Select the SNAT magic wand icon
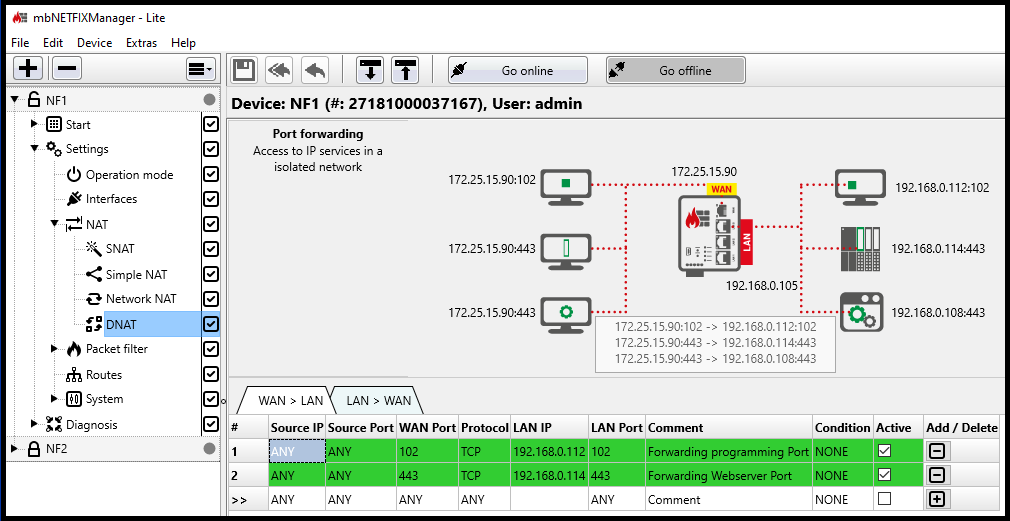 [94, 249]
